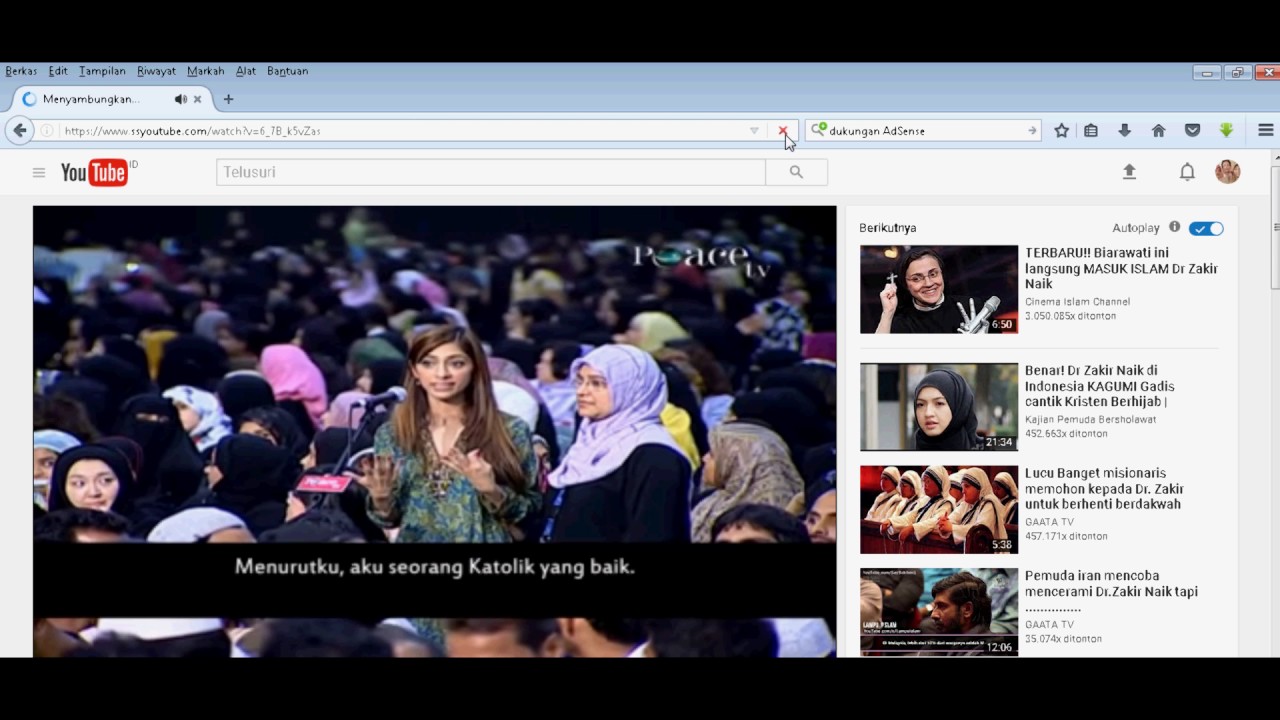Click the green download extension arrow
This screenshot has width=1280, height=720.
click(x=1226, y=130)
